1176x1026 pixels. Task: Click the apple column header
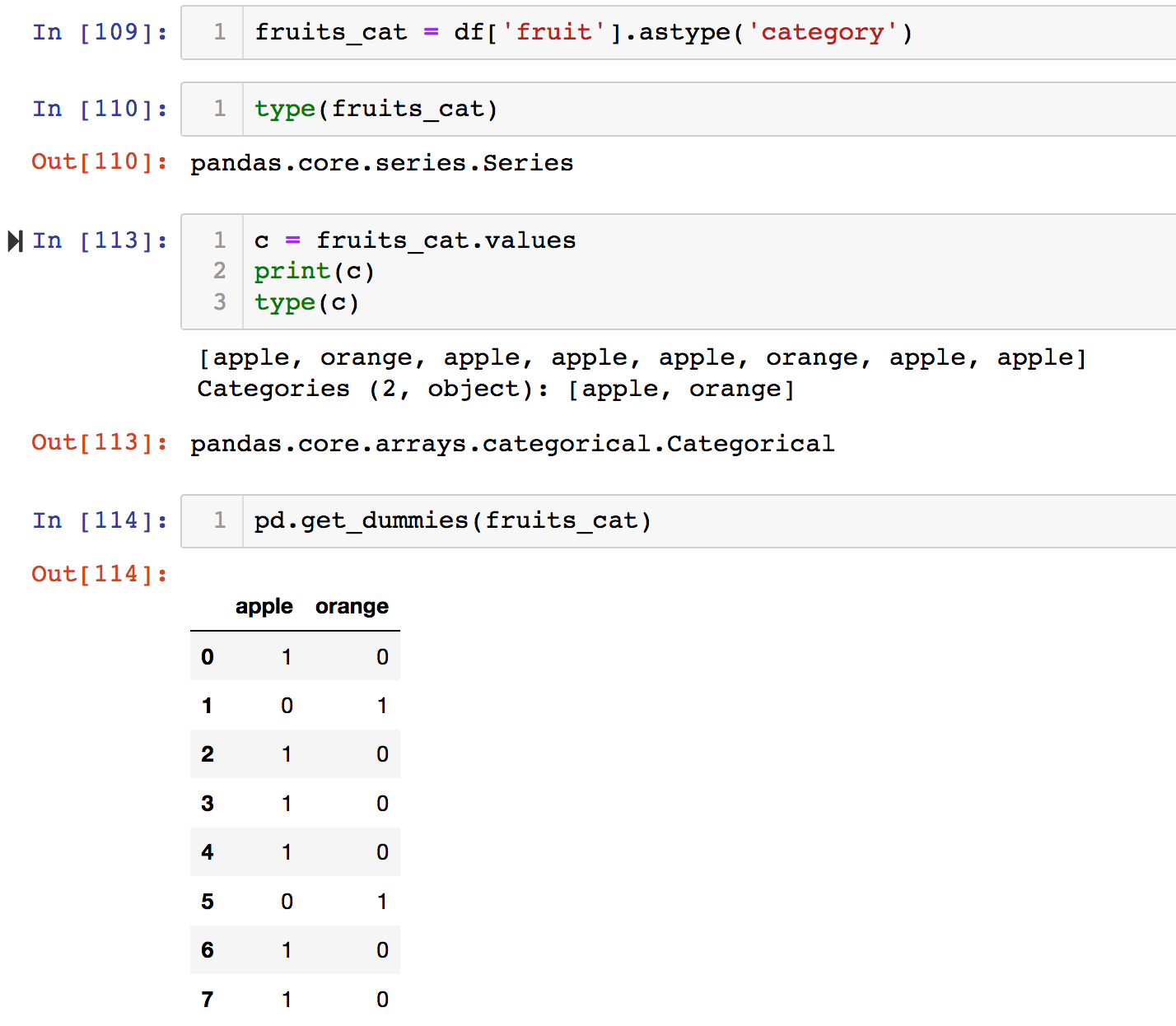(264, 607)
